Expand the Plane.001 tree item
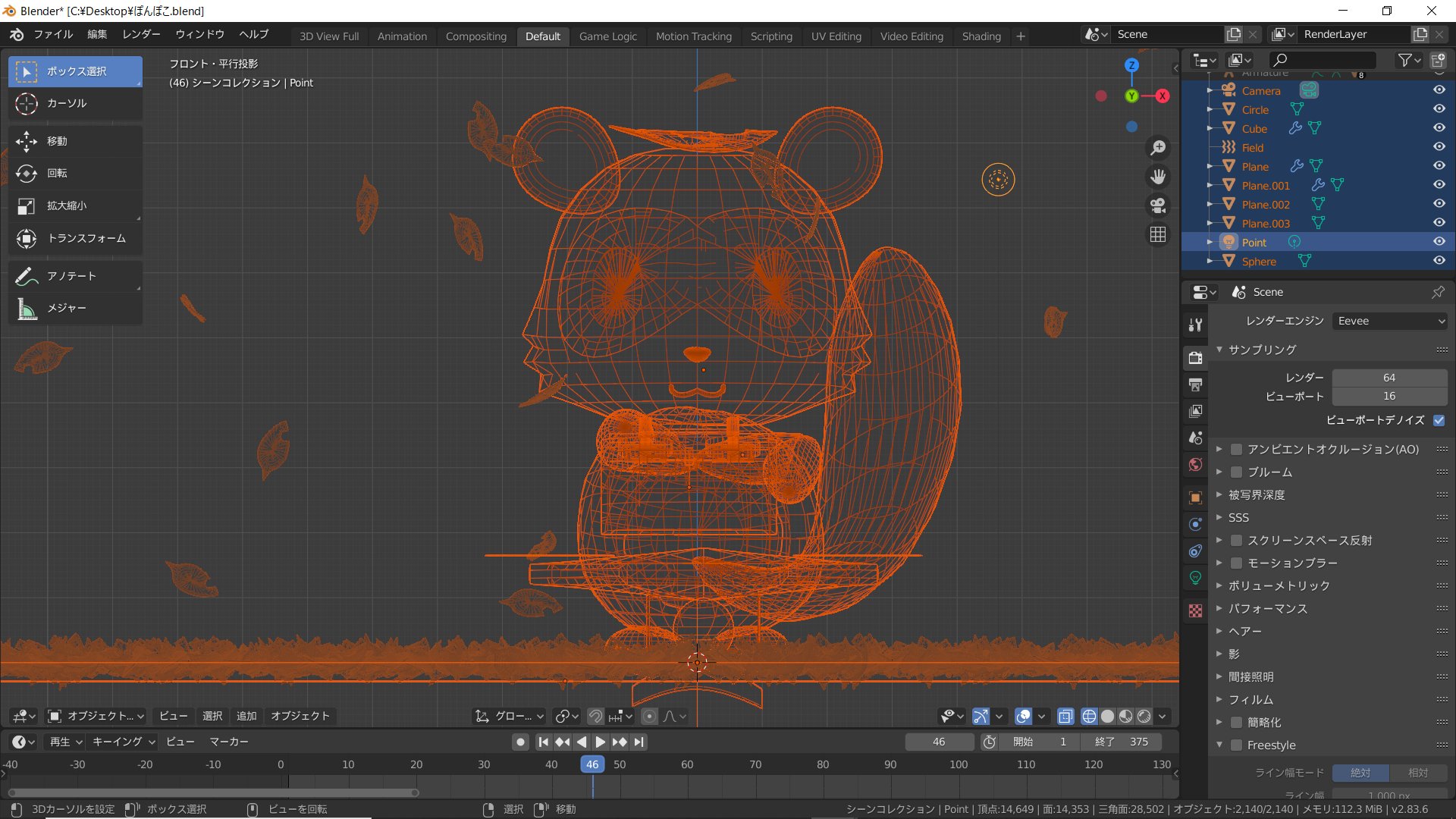The width and height of the screenshot is (1456, 819). tap(1210, 185)
